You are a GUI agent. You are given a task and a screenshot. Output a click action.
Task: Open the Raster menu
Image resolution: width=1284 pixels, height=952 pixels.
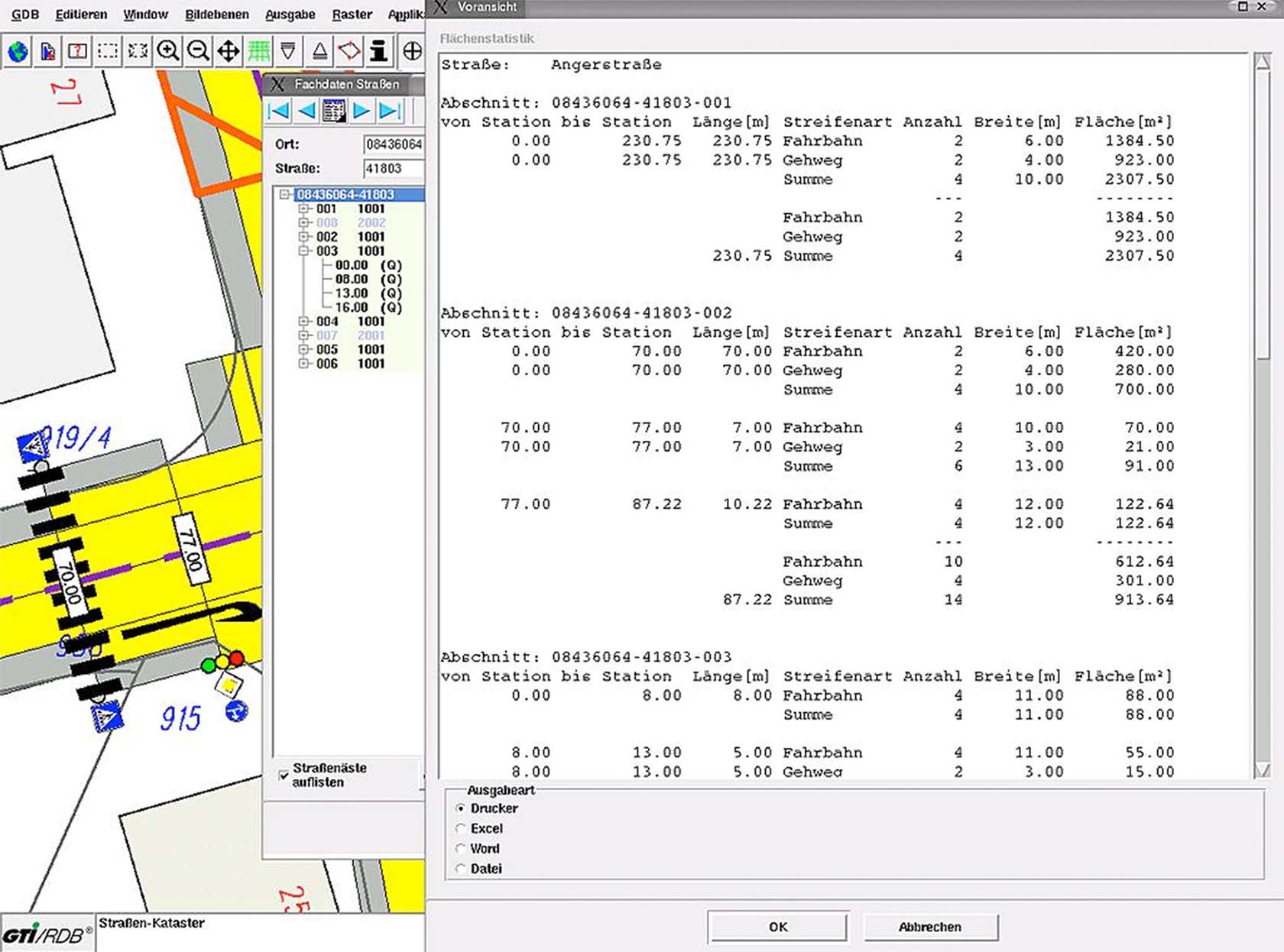pyautogui.click(x=351, y=14)
